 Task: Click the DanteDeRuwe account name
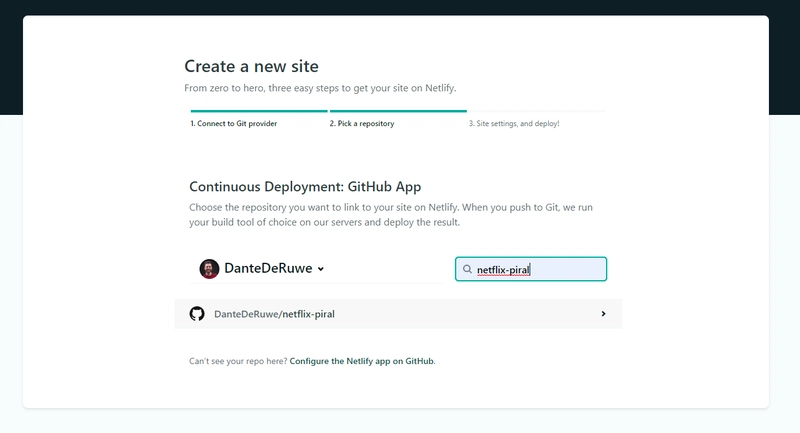pyautogui.click(x=268, y=268)
